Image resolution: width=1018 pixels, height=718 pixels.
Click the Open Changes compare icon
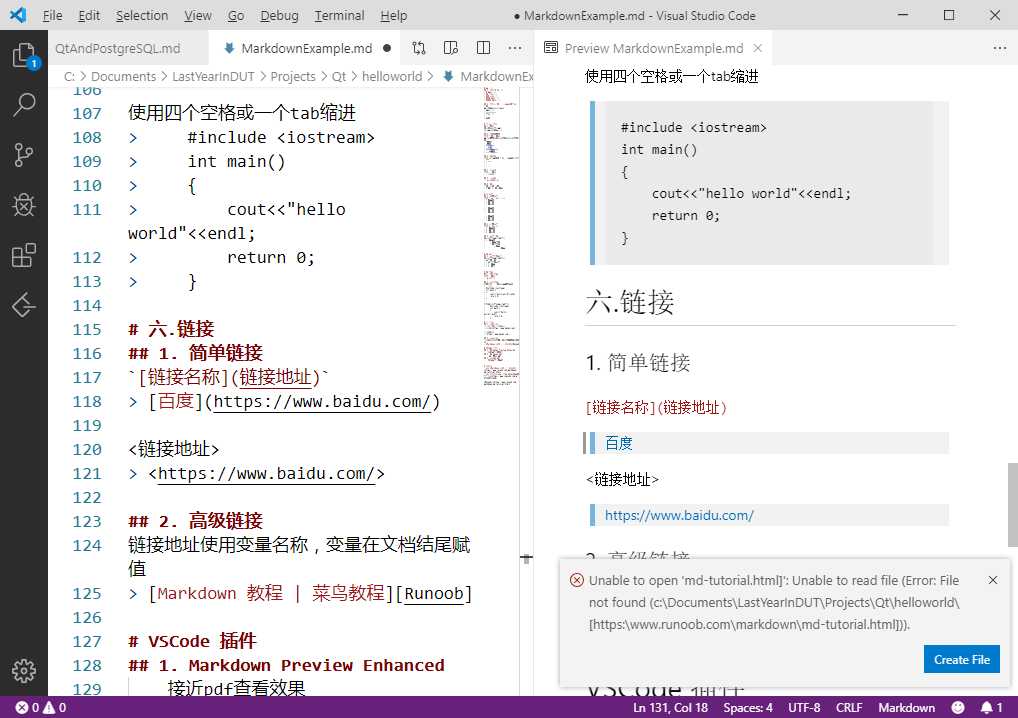pyautogui.click(x=419, y=48)
